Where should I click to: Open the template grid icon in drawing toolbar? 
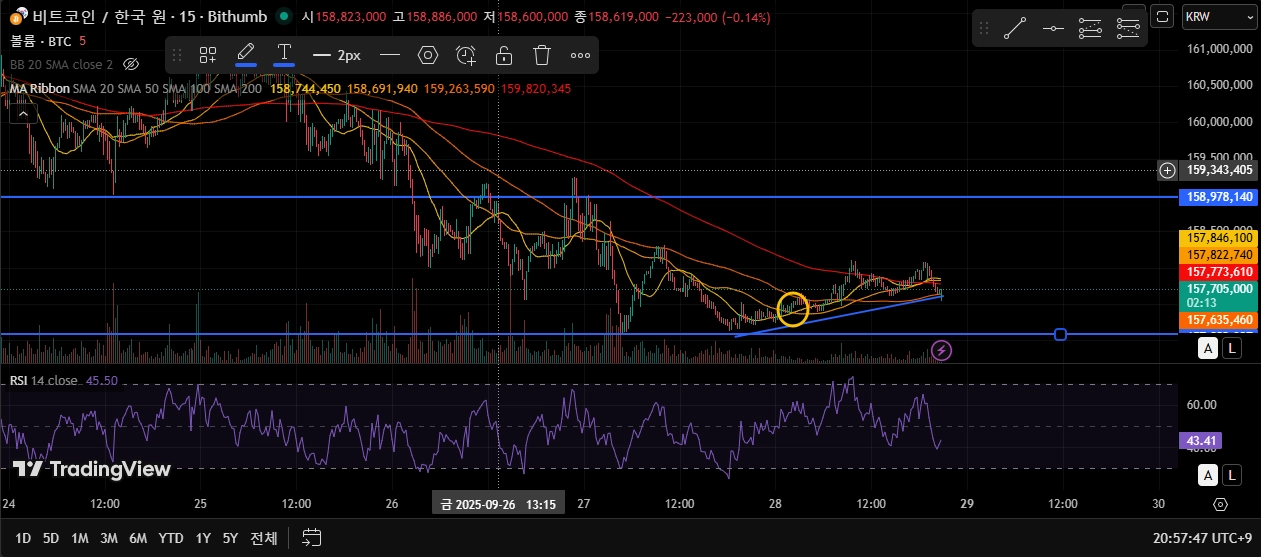208,55
